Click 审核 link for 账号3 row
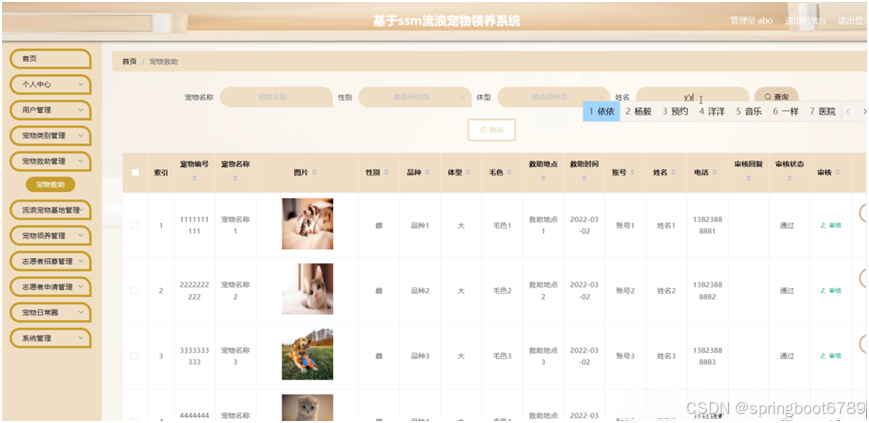This screenshot has height=423, width=869. tap(831, 356)
